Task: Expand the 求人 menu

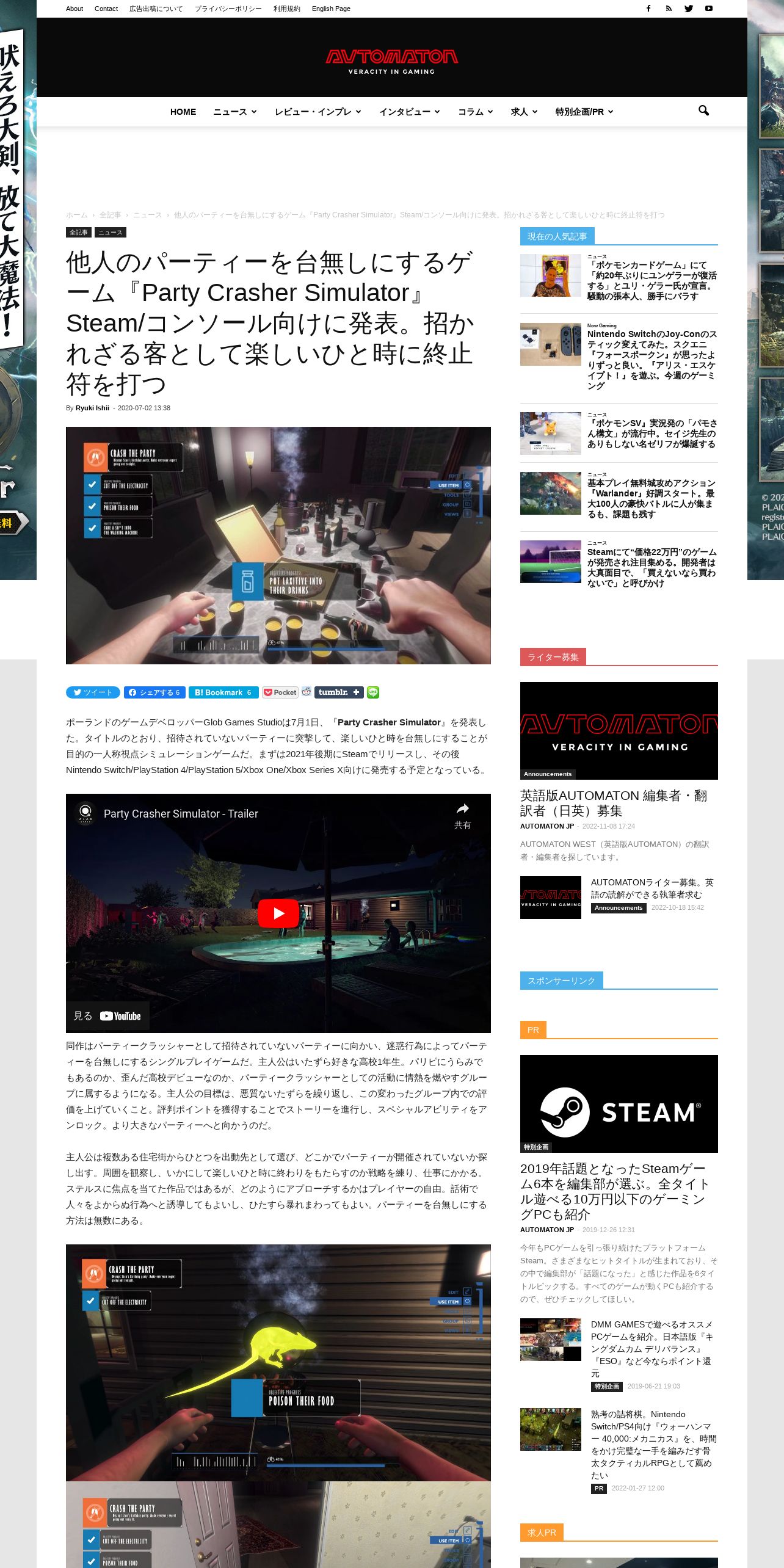Action: [x=524, y=112]
